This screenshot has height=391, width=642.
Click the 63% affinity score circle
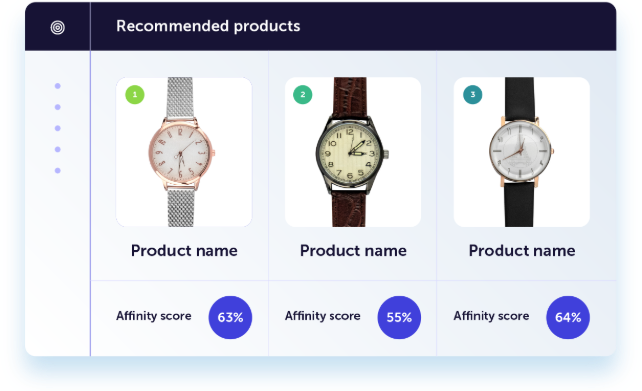230,317
